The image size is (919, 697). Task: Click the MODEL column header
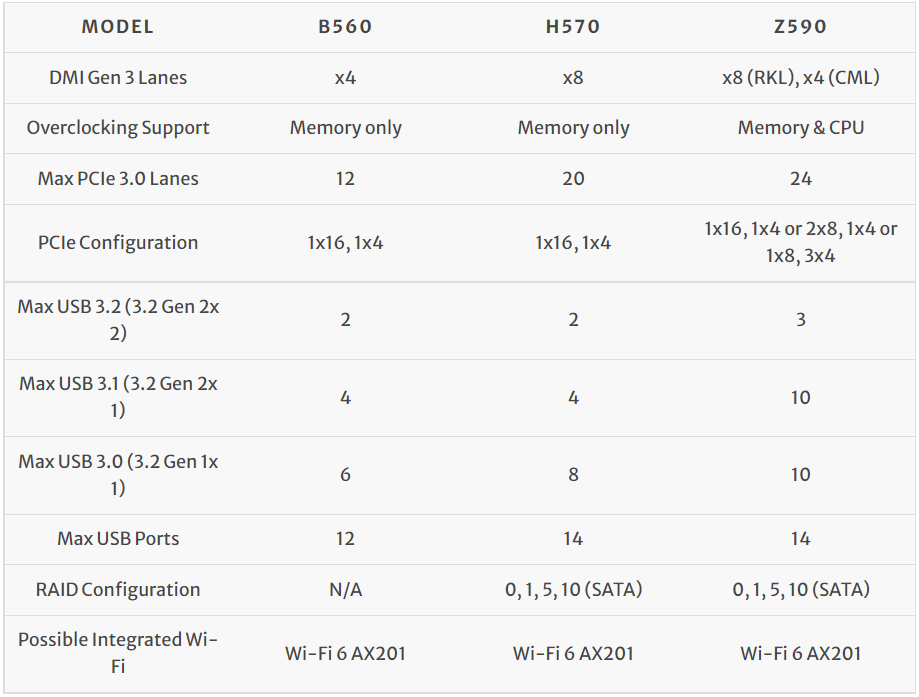coord(118,27)
